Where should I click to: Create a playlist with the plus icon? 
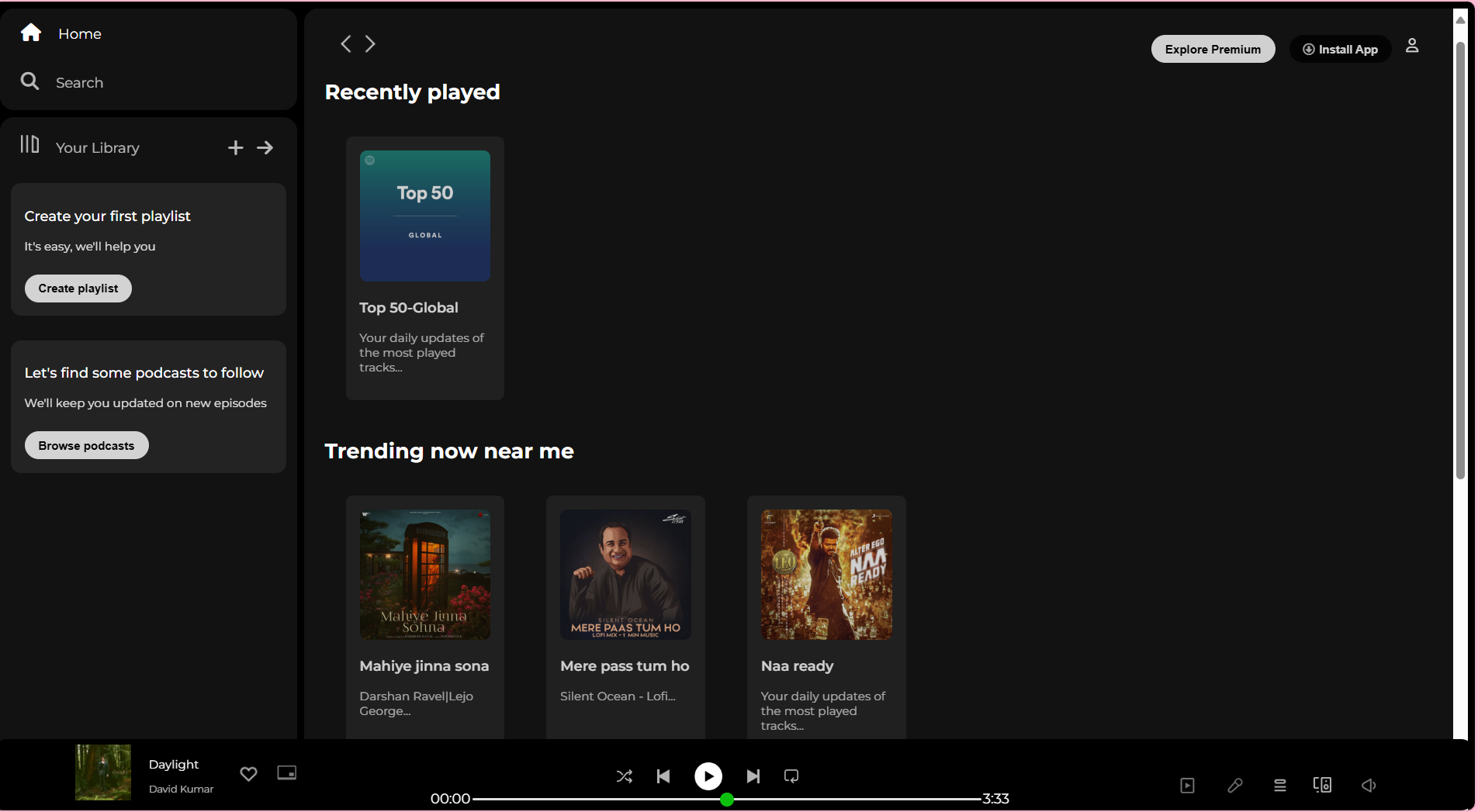tap(235, 147)
